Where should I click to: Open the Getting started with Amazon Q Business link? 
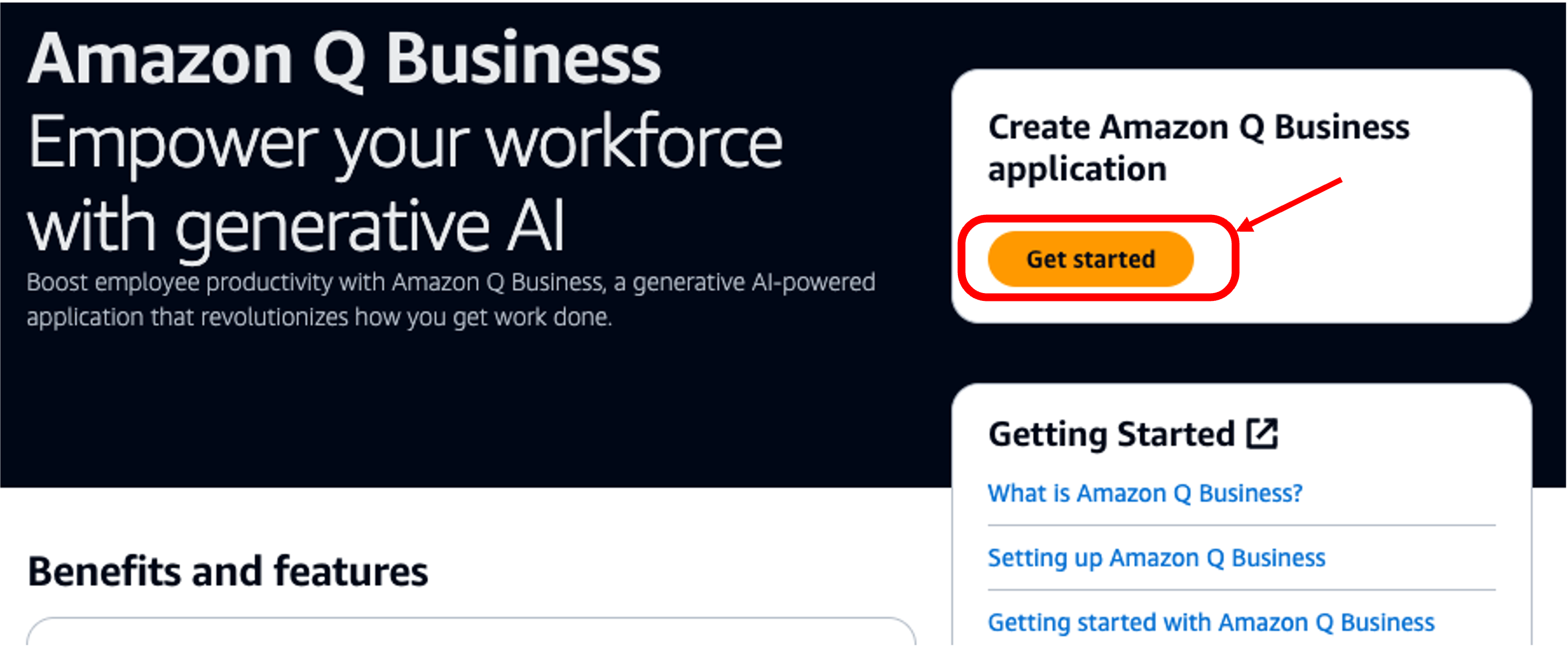(x=1211, y=621)
